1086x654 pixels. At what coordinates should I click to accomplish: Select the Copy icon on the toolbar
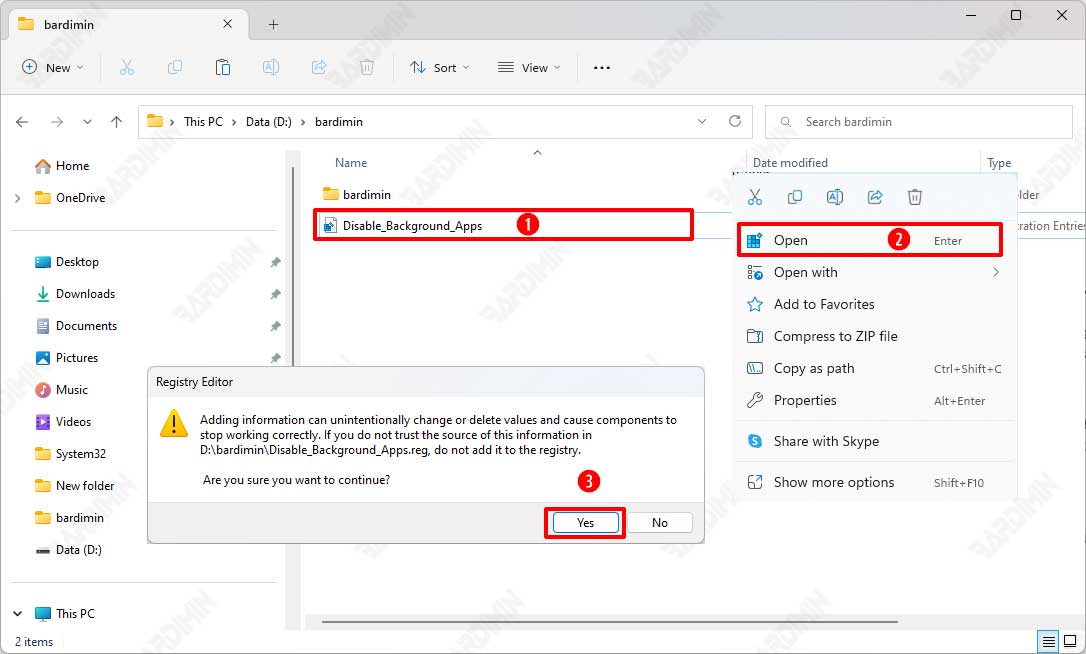pos(174,67)
